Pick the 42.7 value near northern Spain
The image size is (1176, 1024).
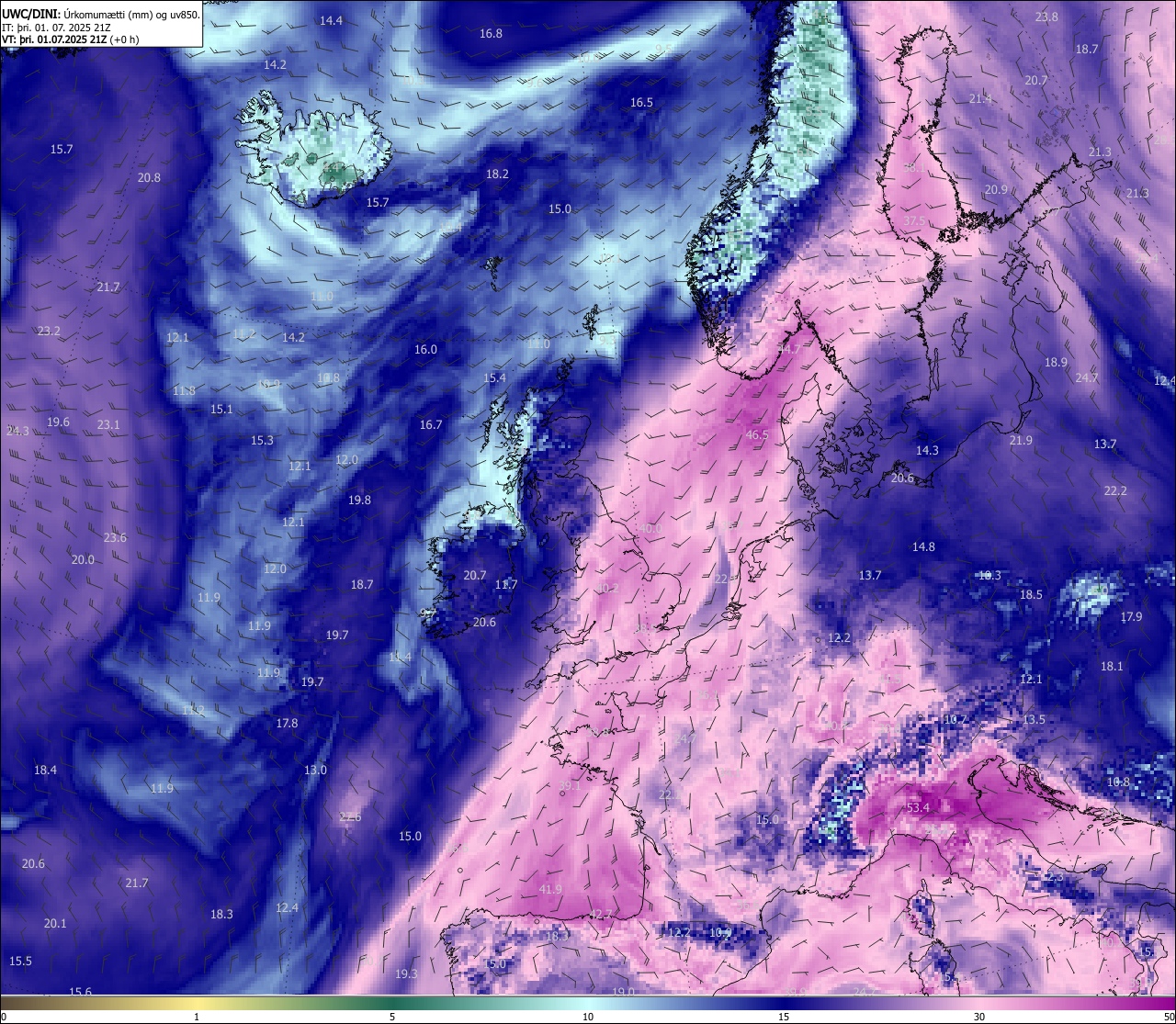[x=601, y=914]
